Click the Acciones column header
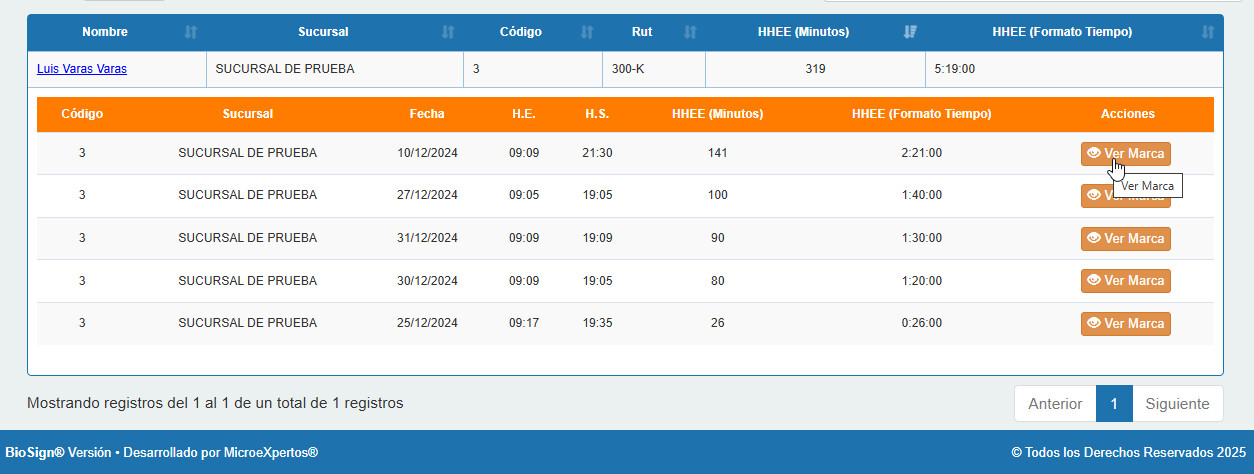 1127,114
